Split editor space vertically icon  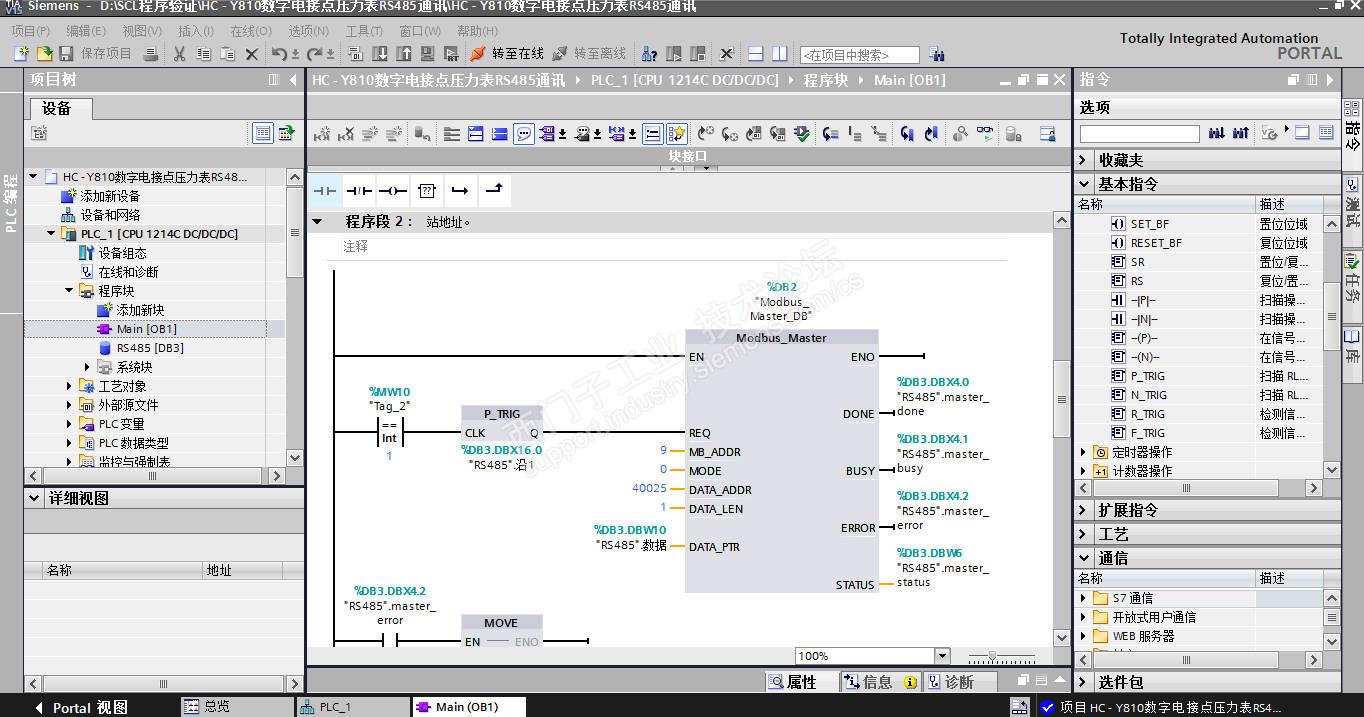pyautogui.click(x=780, y=54)
